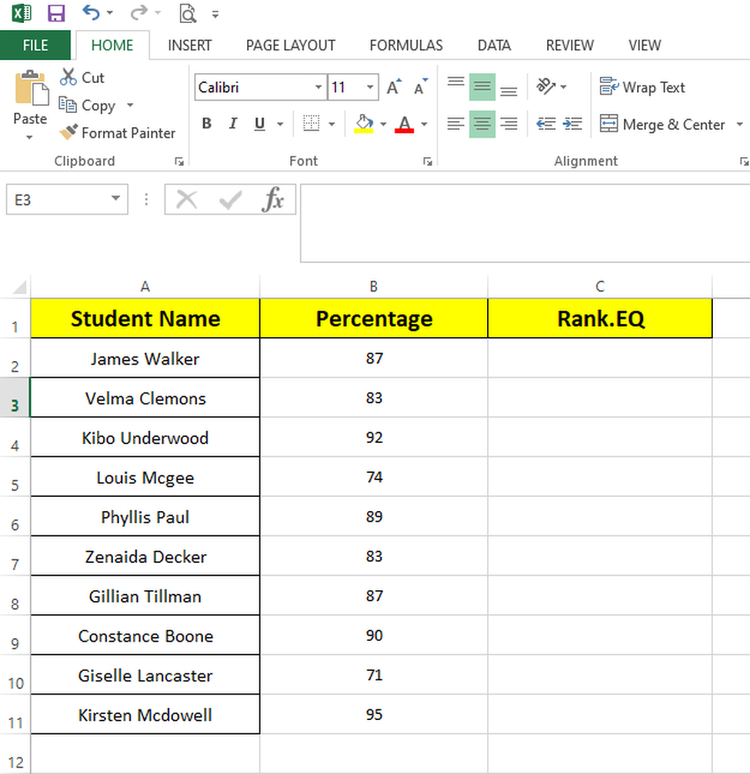750x774 pixels.
Task: Toggle Bold formatting
Action: click(x=207, y=123)
